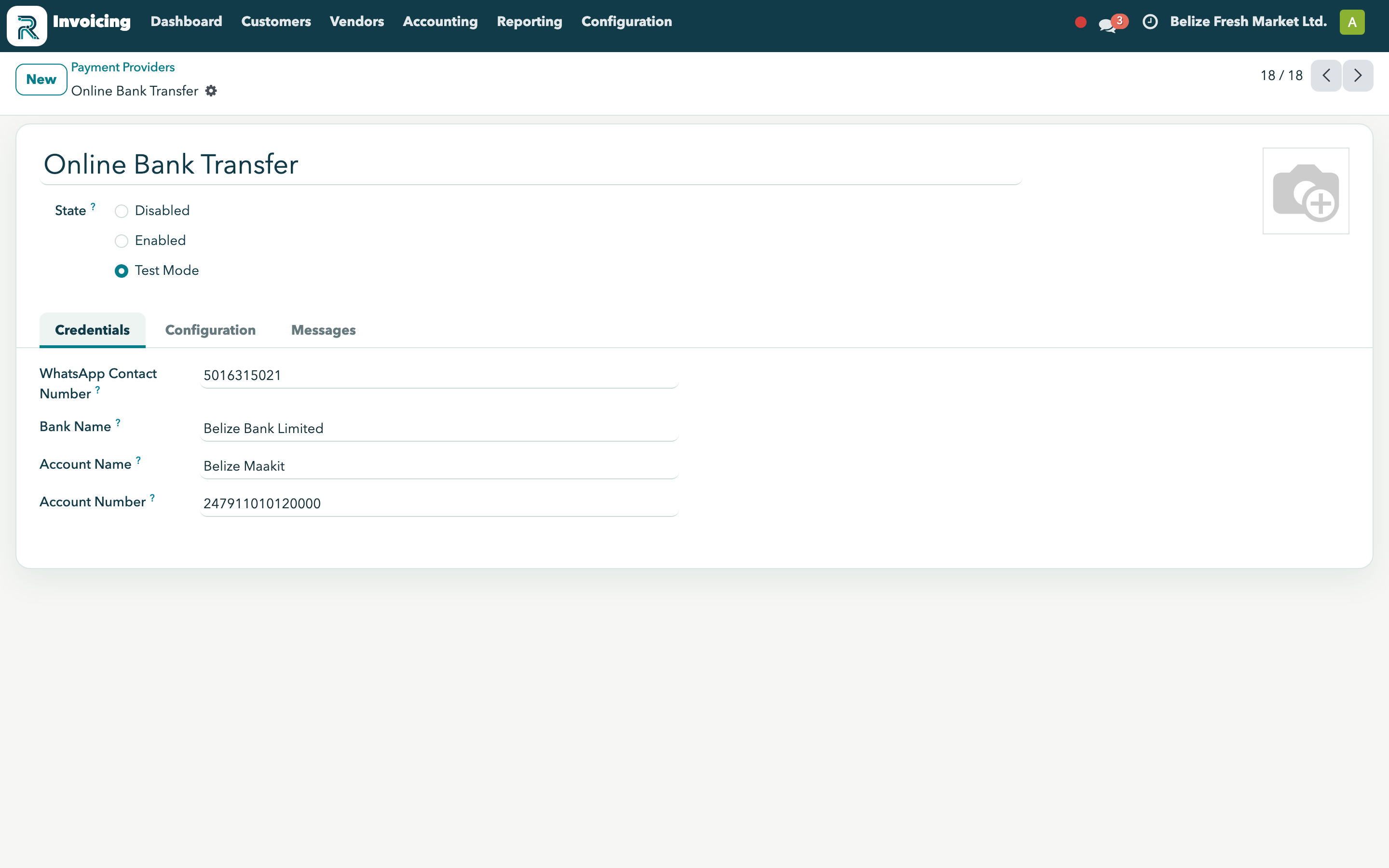Edit the Online Bank Transfer name field

531,165
